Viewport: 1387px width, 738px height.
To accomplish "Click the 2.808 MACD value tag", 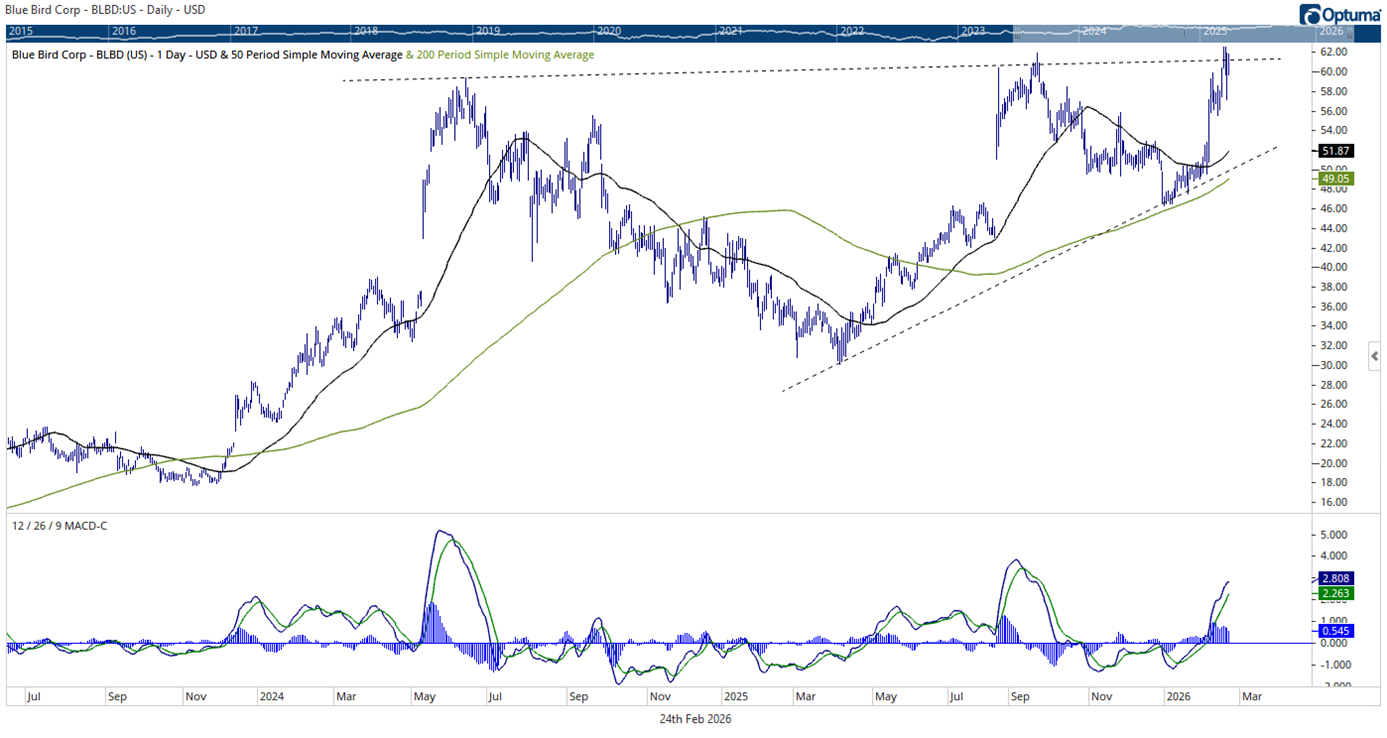I will (x=1339, y=578).
